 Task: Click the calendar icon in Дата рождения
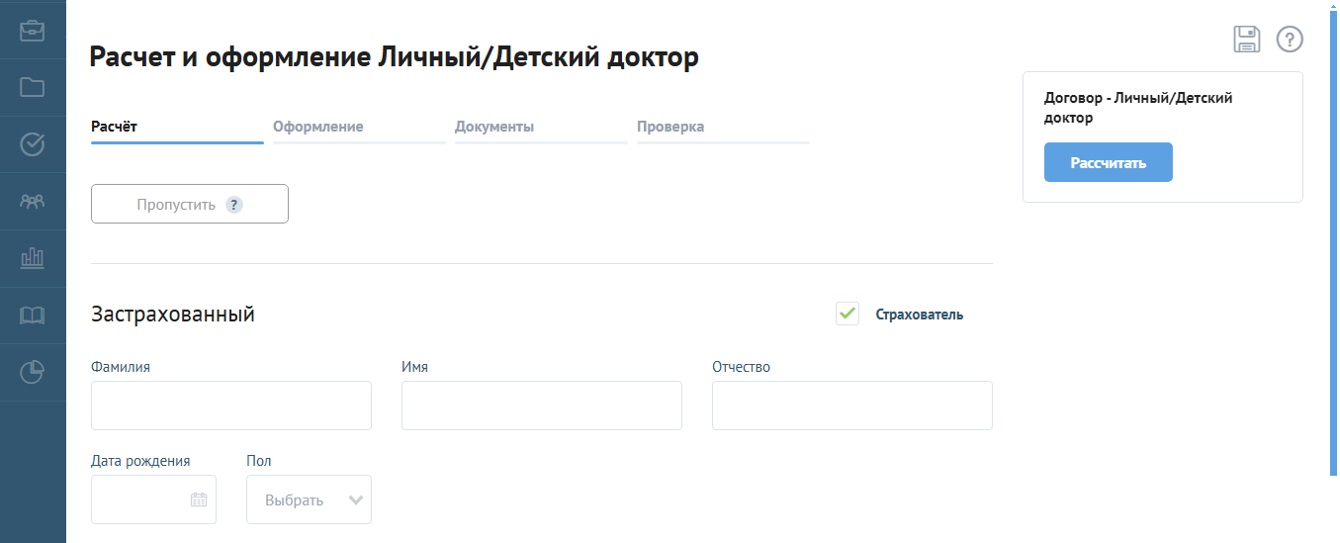(199, 500)
